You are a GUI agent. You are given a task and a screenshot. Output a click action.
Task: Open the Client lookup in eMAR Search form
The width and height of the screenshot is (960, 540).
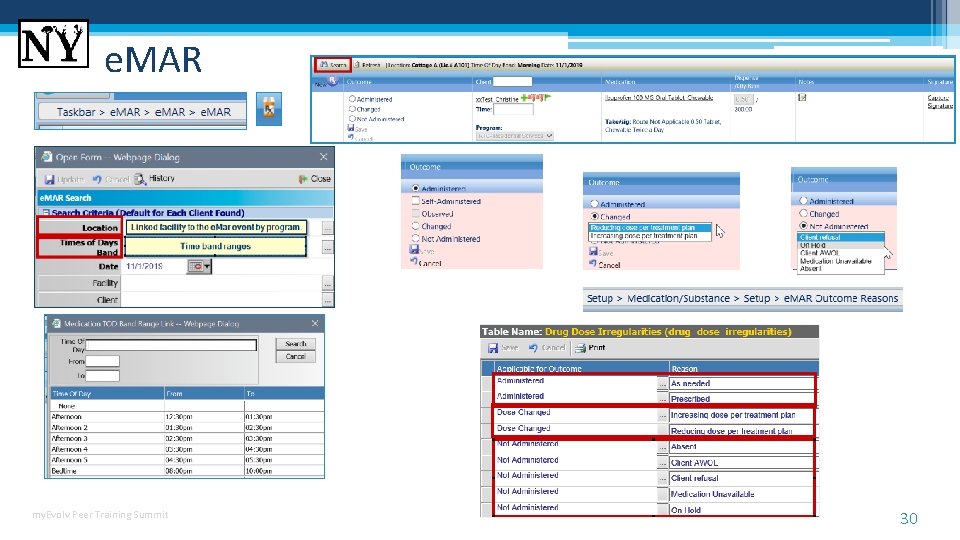click(x=328, y=300)
